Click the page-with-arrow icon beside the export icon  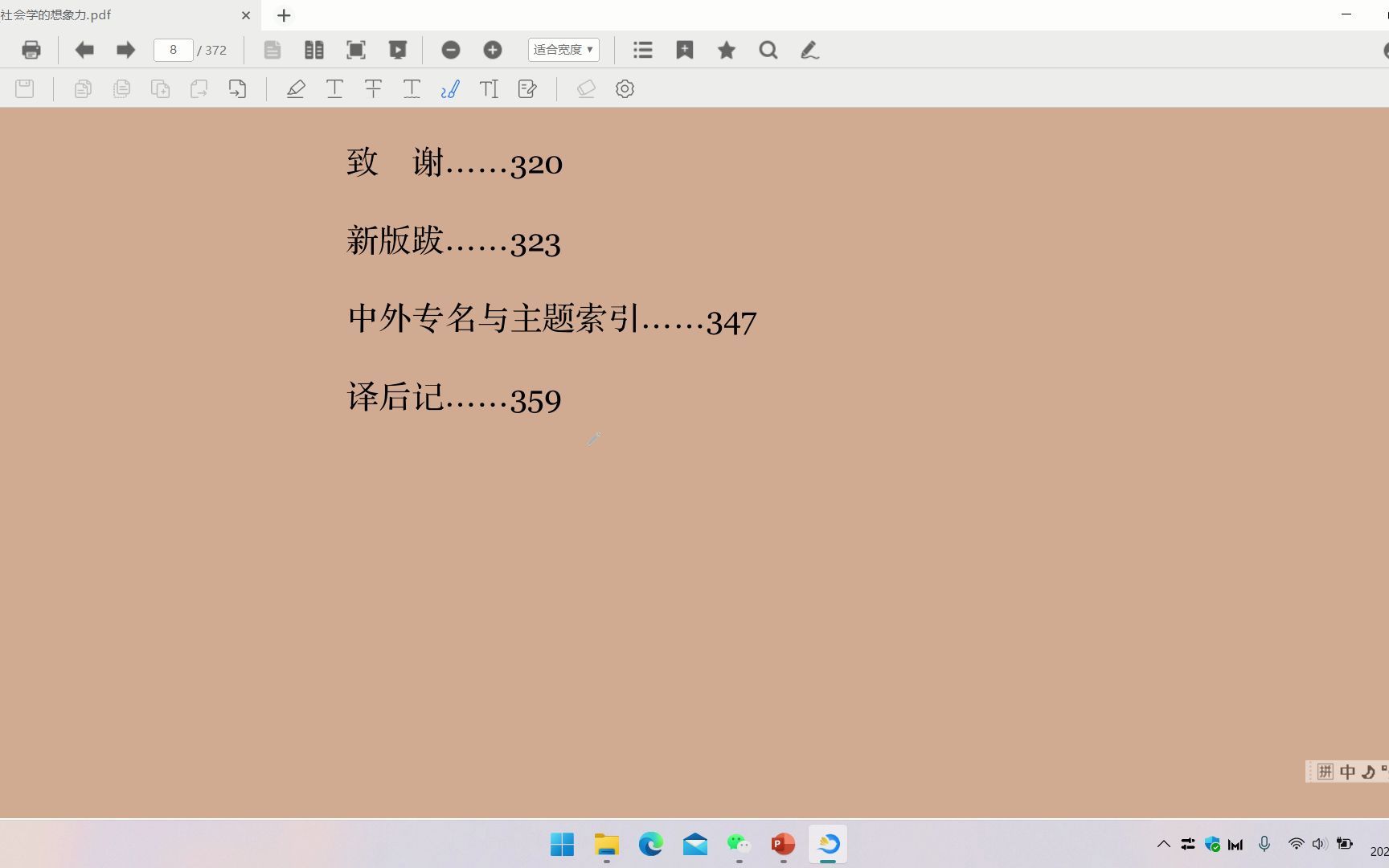[199, 88]
